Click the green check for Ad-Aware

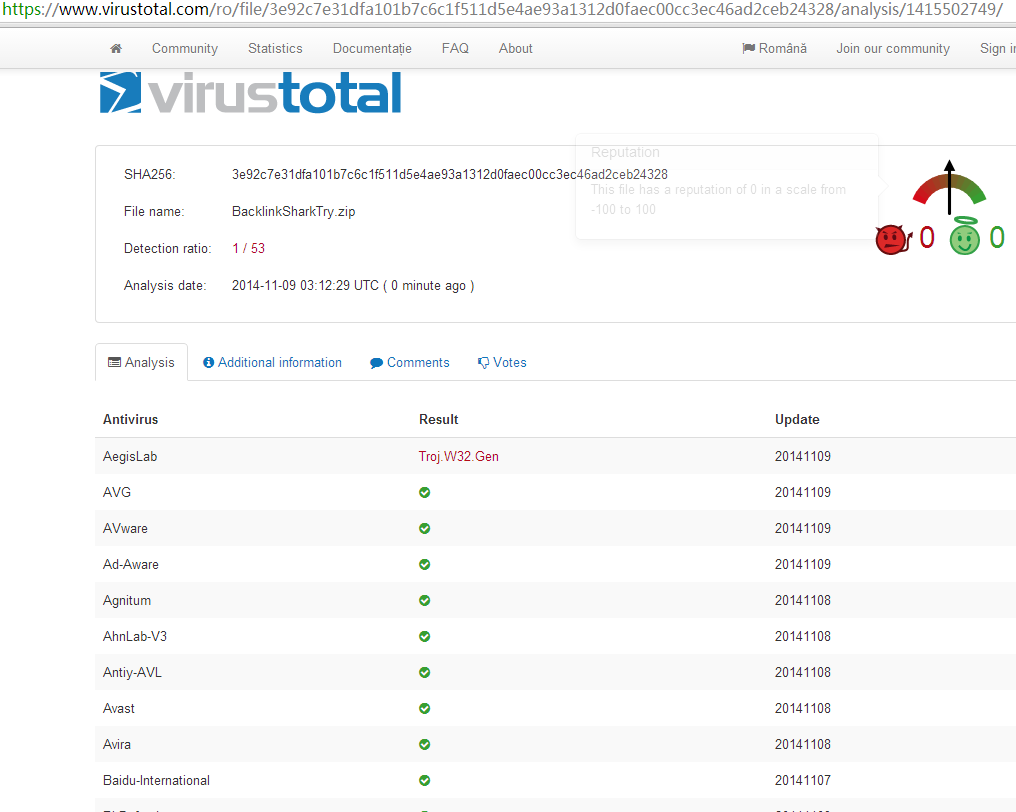(x=424, y=564)
